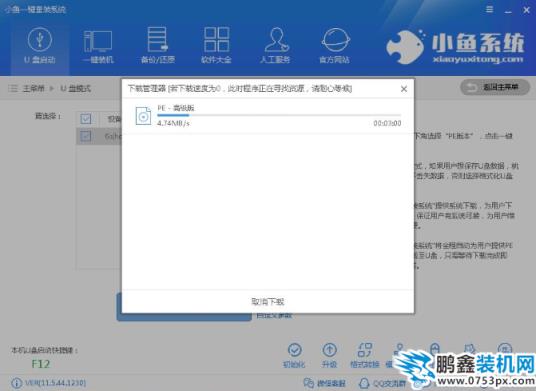Viewport: 536px width, 391px height.
Task: Switch to 一键装机 tab
Action: click(x=98, y=46)
